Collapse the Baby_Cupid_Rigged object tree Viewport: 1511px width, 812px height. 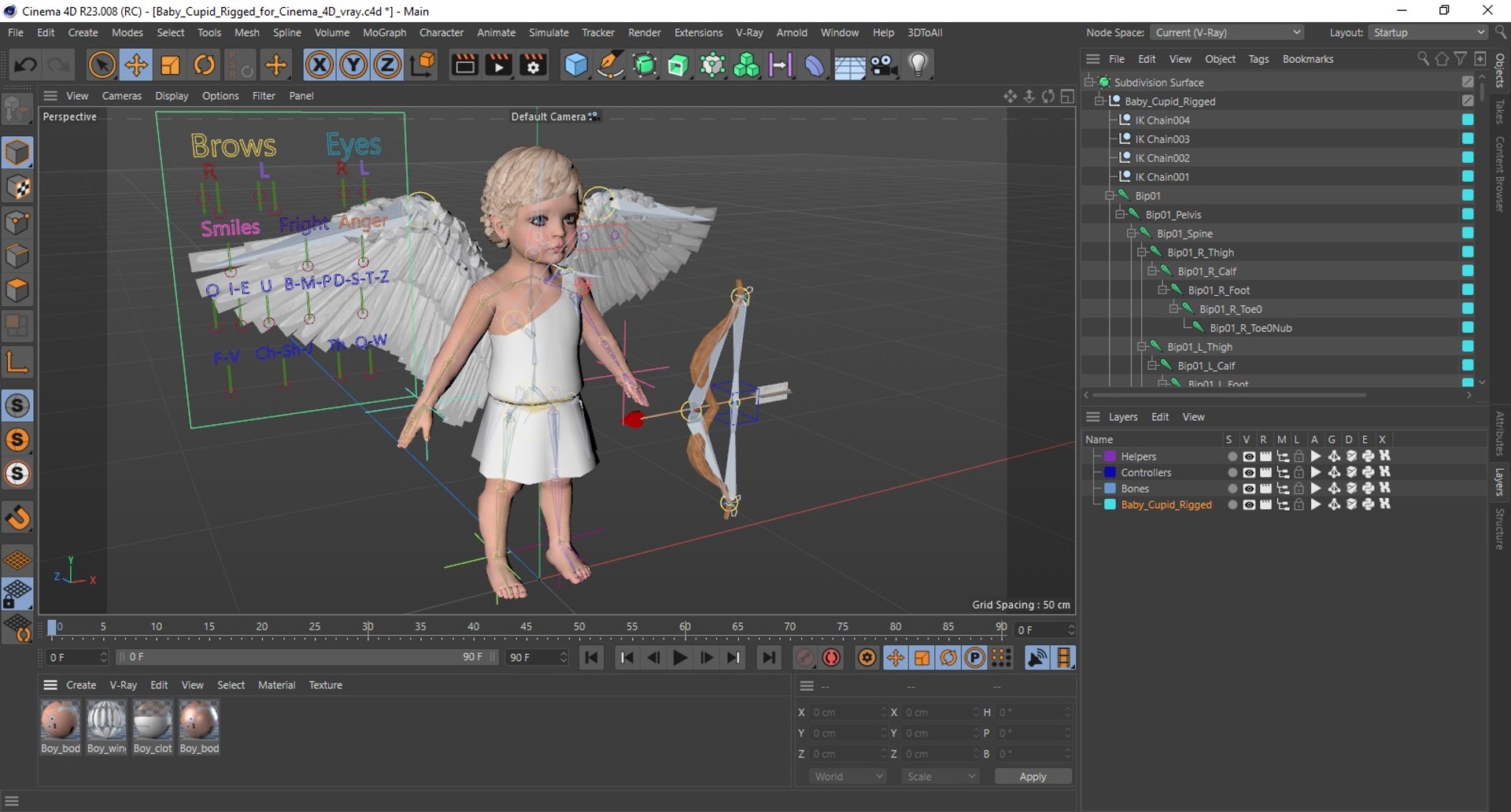click(x=1099, y=101)
